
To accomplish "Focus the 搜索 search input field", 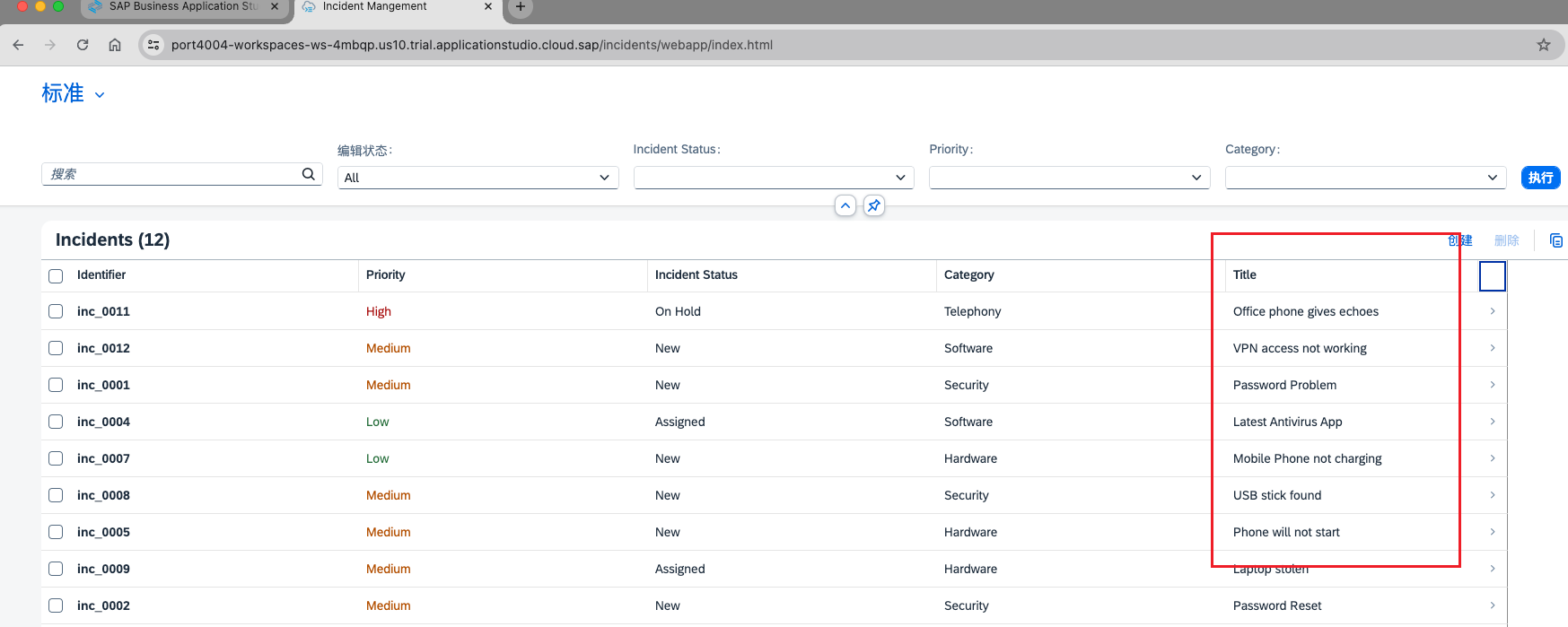I will click(171, 174).
